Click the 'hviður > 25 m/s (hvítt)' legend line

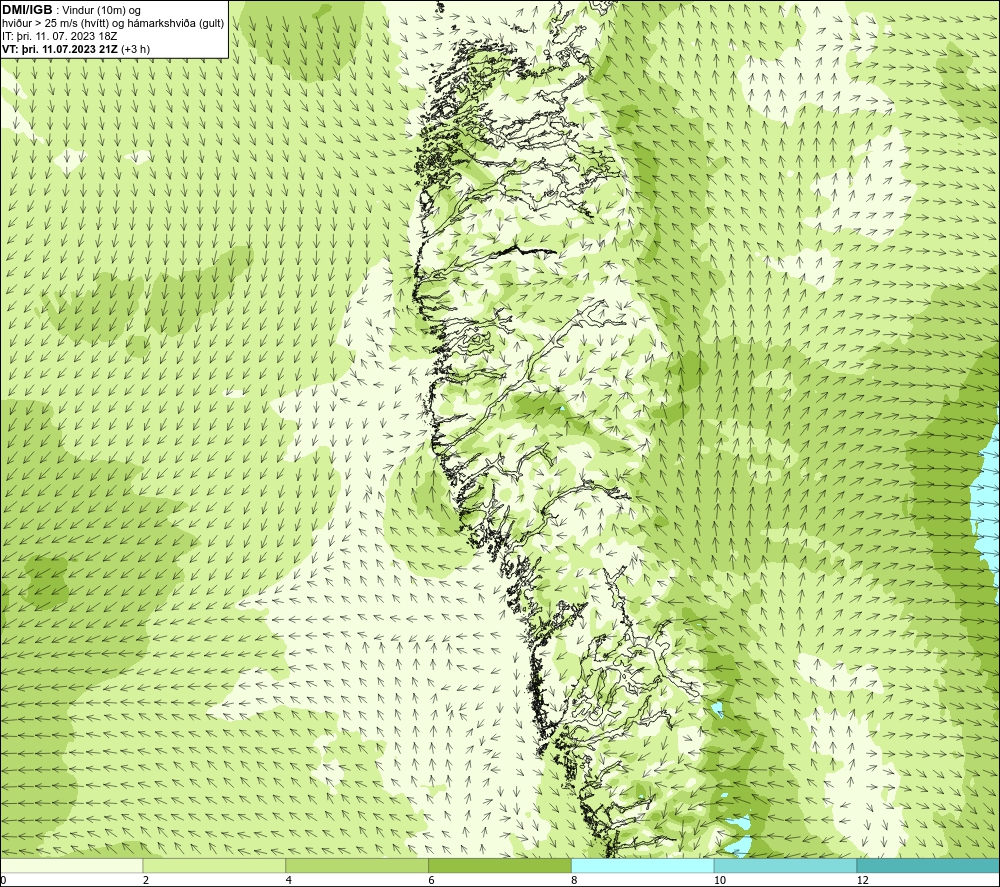(113, 24)
